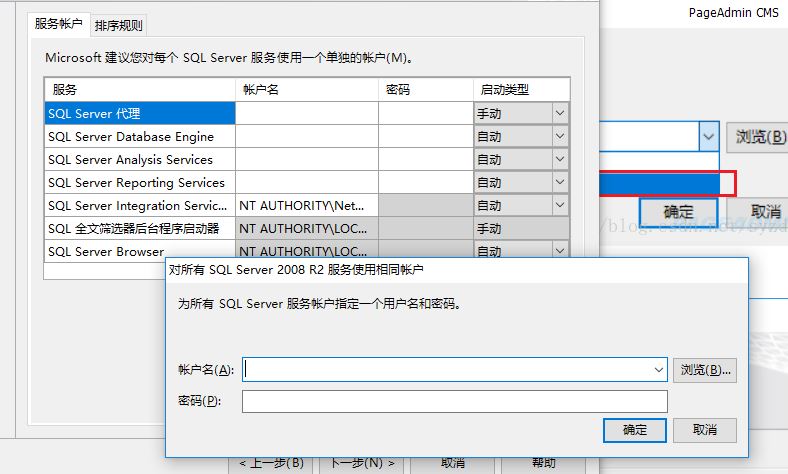Viewport: 788px width, 474px height.
Task: Select SQL Server Reporting Services row
Action: [140, 182]
